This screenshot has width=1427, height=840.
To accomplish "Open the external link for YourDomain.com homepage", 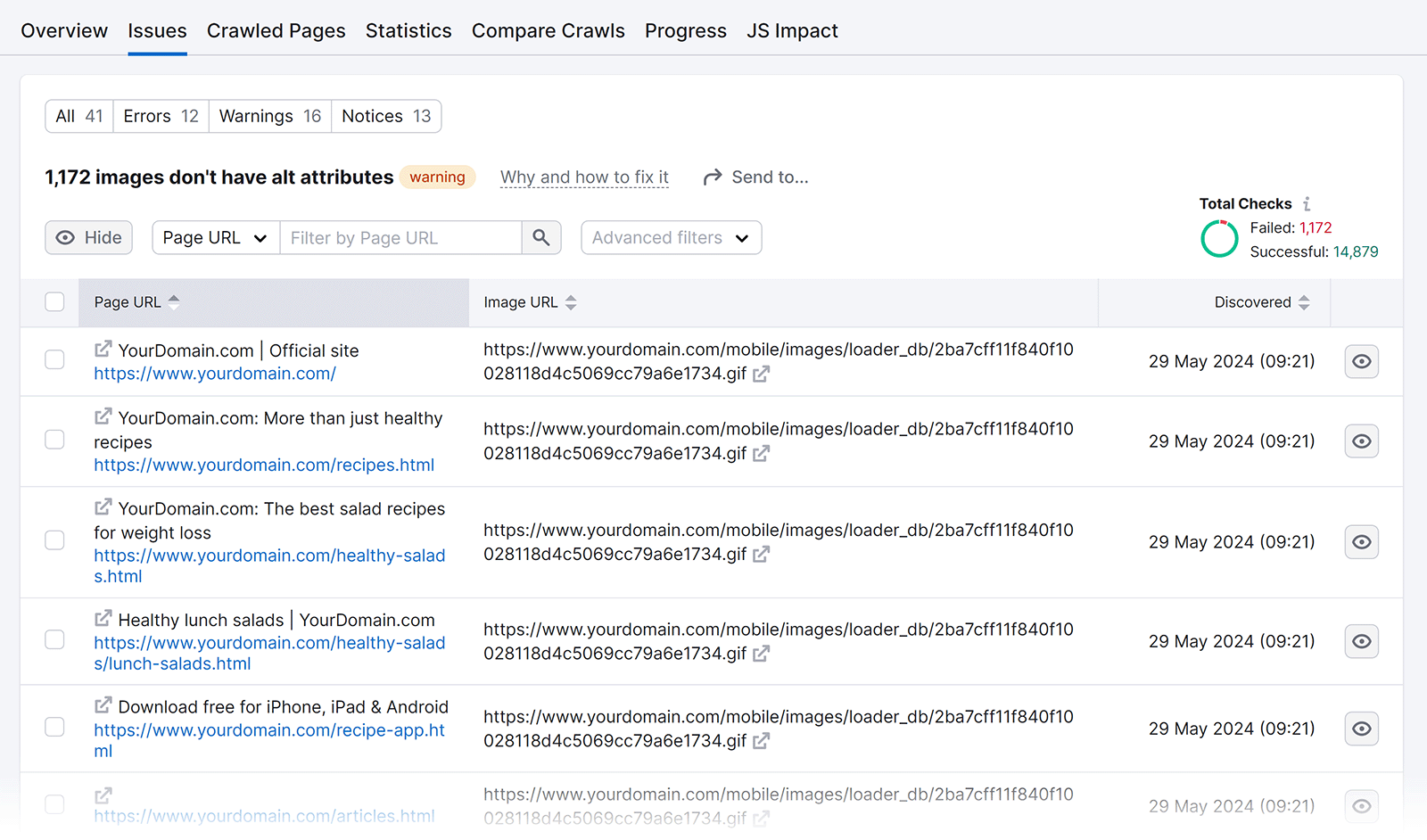I will 103,349.
